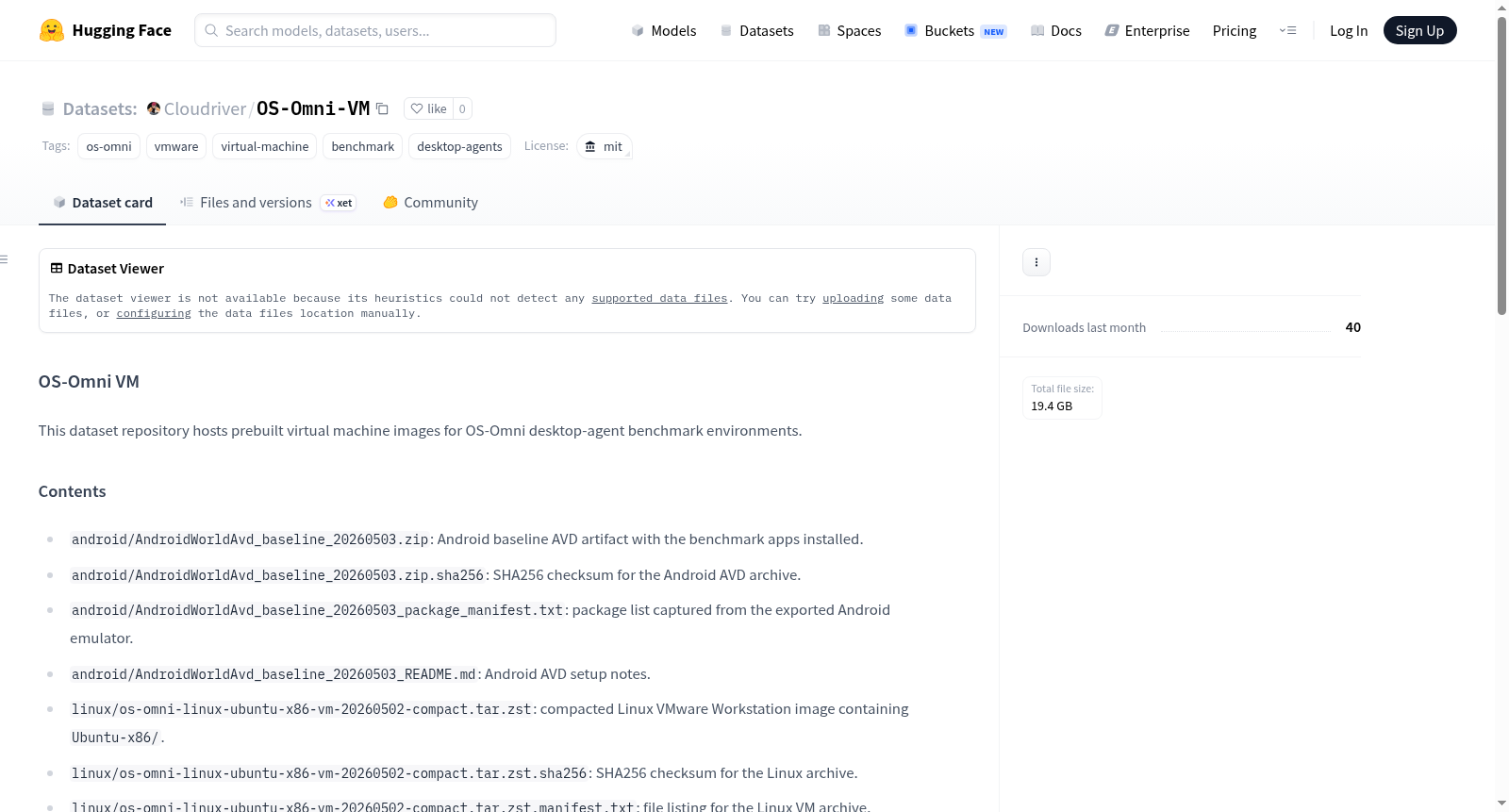Open the Cloudriver profile link
The image size is (1509, 812).
click(205, 108)
